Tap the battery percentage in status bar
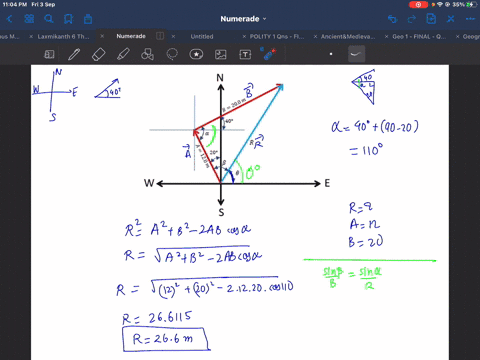The width and height of the screenshot is (480, 360). [458, 5]
